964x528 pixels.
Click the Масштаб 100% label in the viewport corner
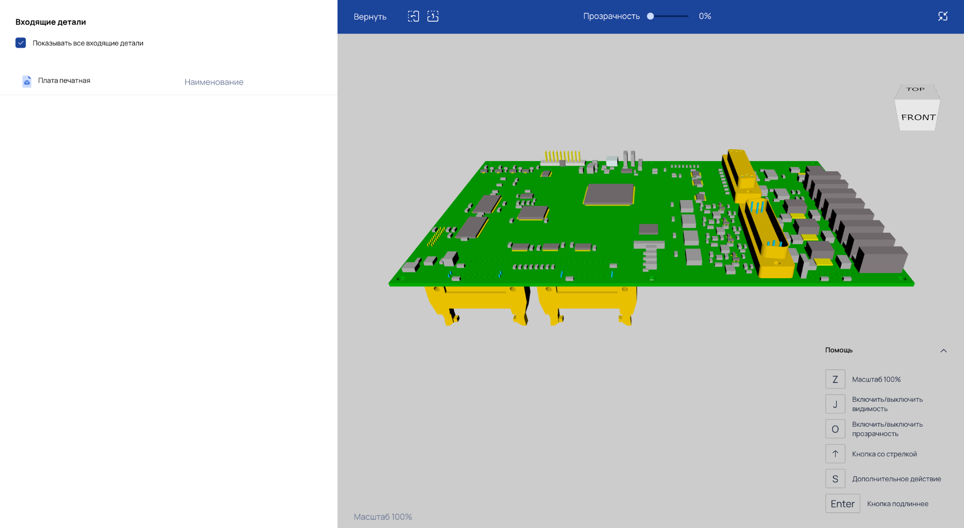382,517
